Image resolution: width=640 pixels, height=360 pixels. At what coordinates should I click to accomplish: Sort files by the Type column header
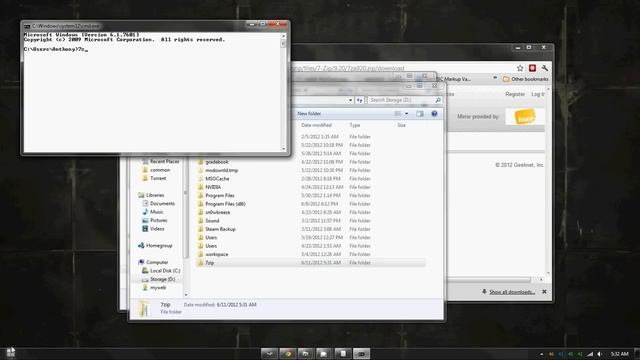click(355, 125)
